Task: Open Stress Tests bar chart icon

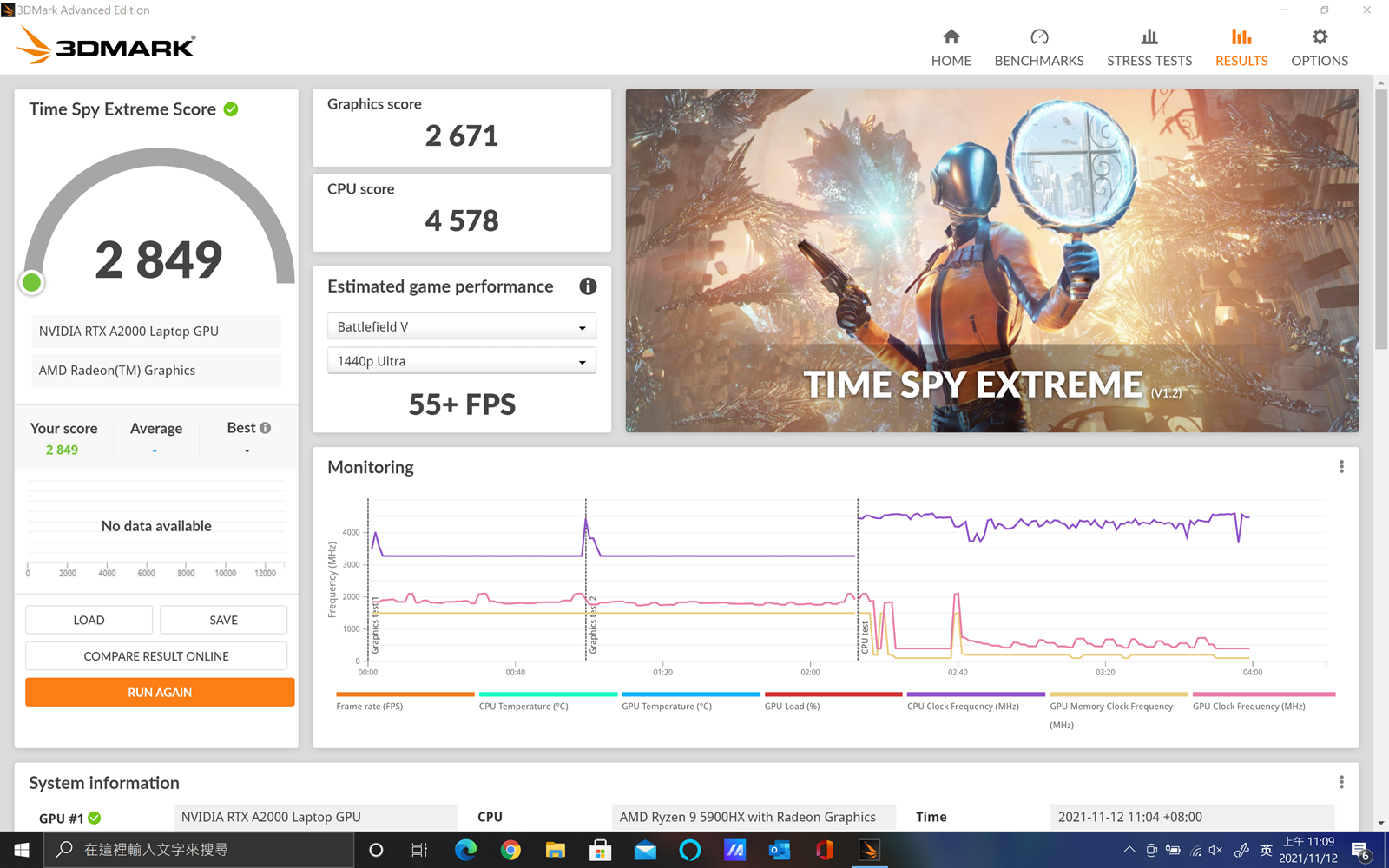Action: 1149,37
